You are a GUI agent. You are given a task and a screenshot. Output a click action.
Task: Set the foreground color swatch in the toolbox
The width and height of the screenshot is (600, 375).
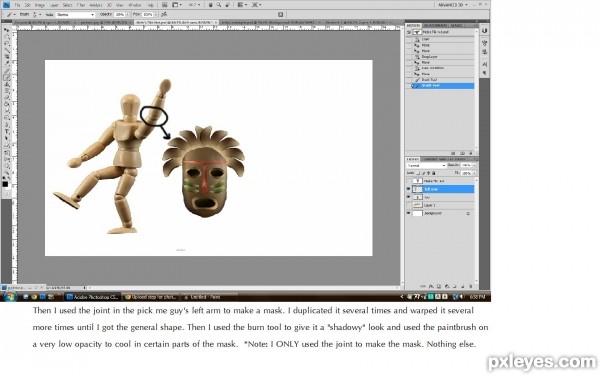[5, 184]
